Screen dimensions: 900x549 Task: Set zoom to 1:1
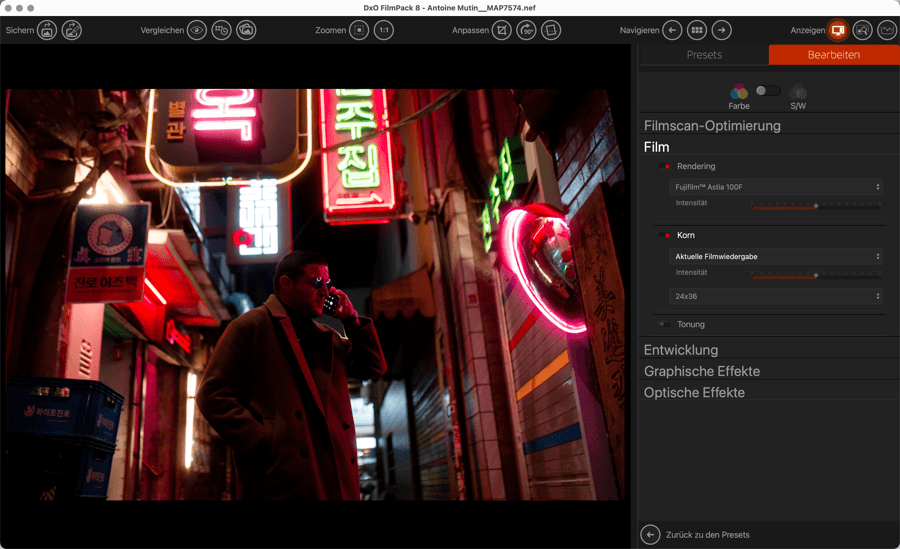(x=384, y=31)
